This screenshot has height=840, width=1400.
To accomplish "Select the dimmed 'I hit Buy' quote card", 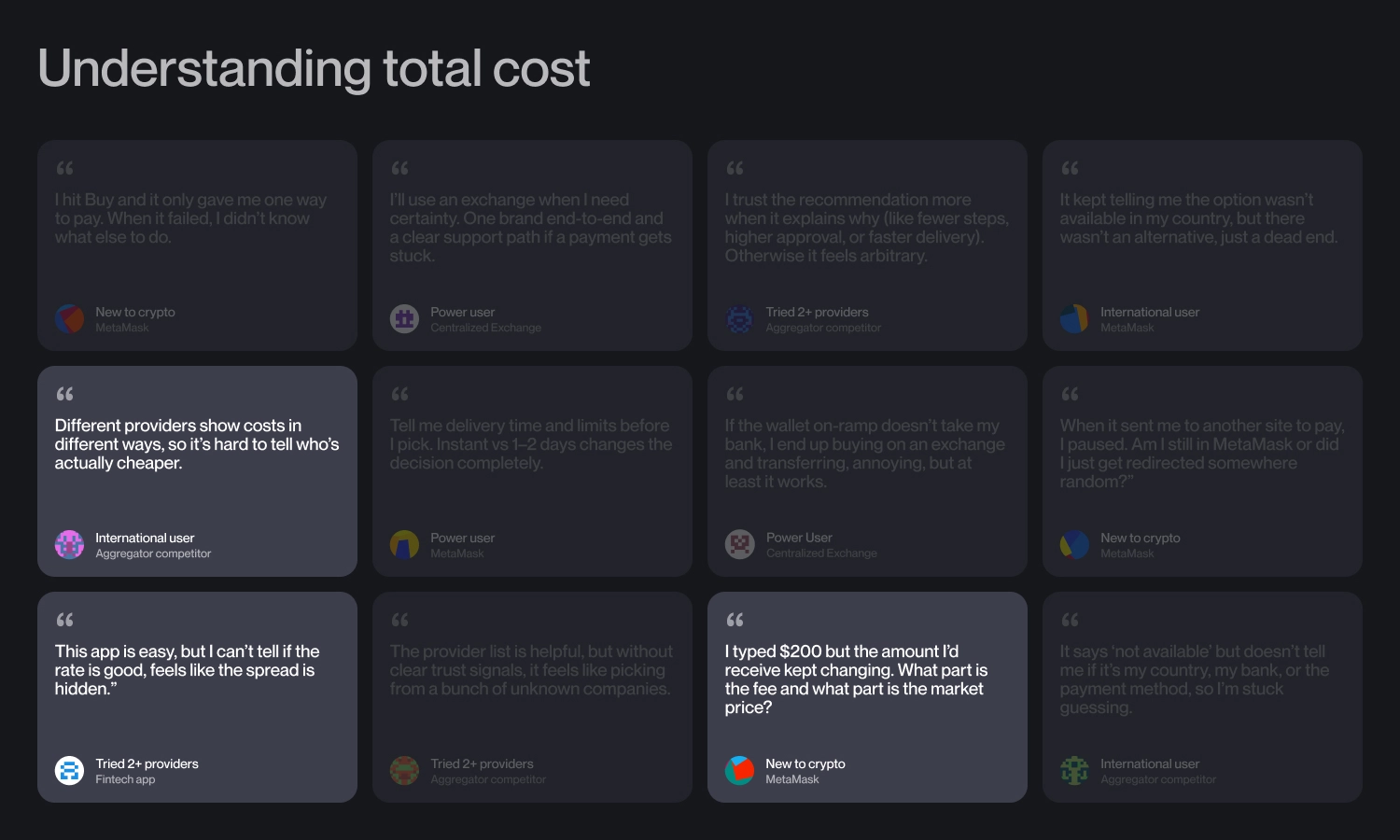I will pyautogui.click(x=197, y=245).
